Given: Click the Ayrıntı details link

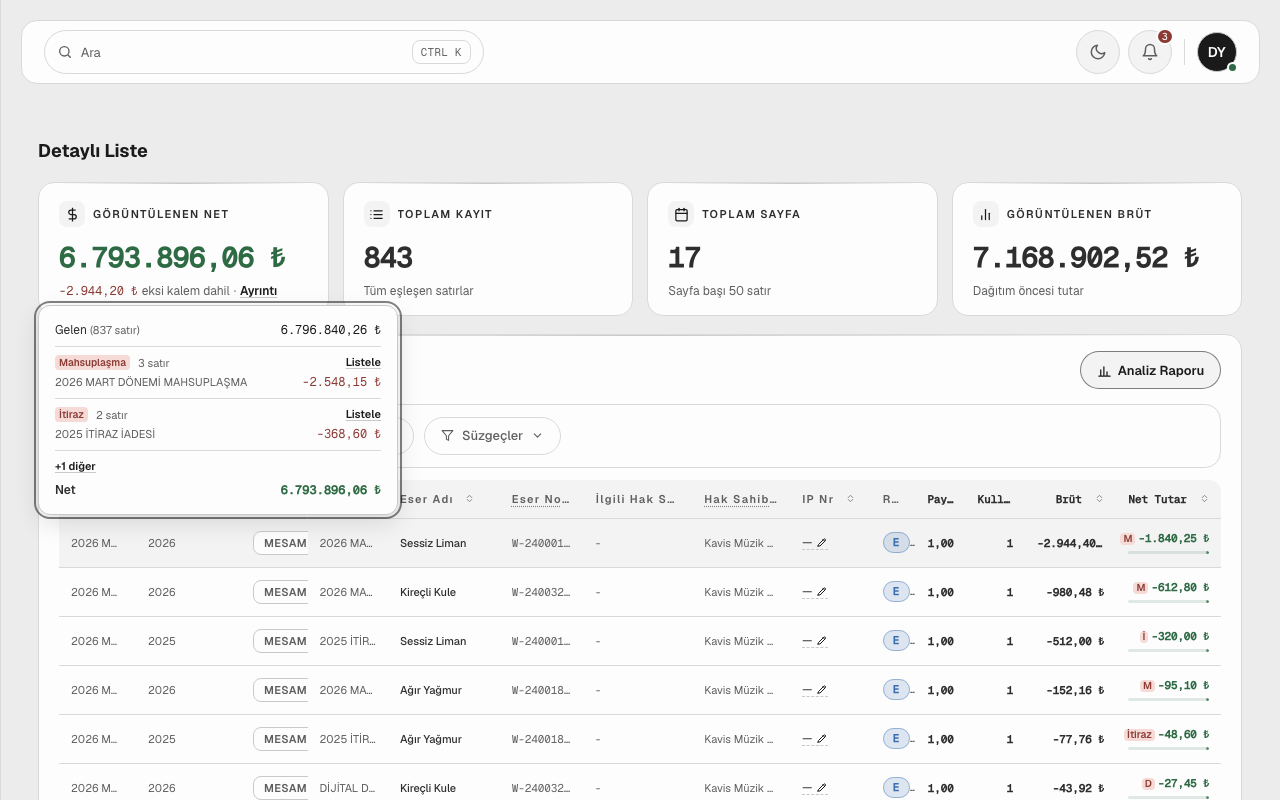Looking at the screenshot, I should 259,291.
